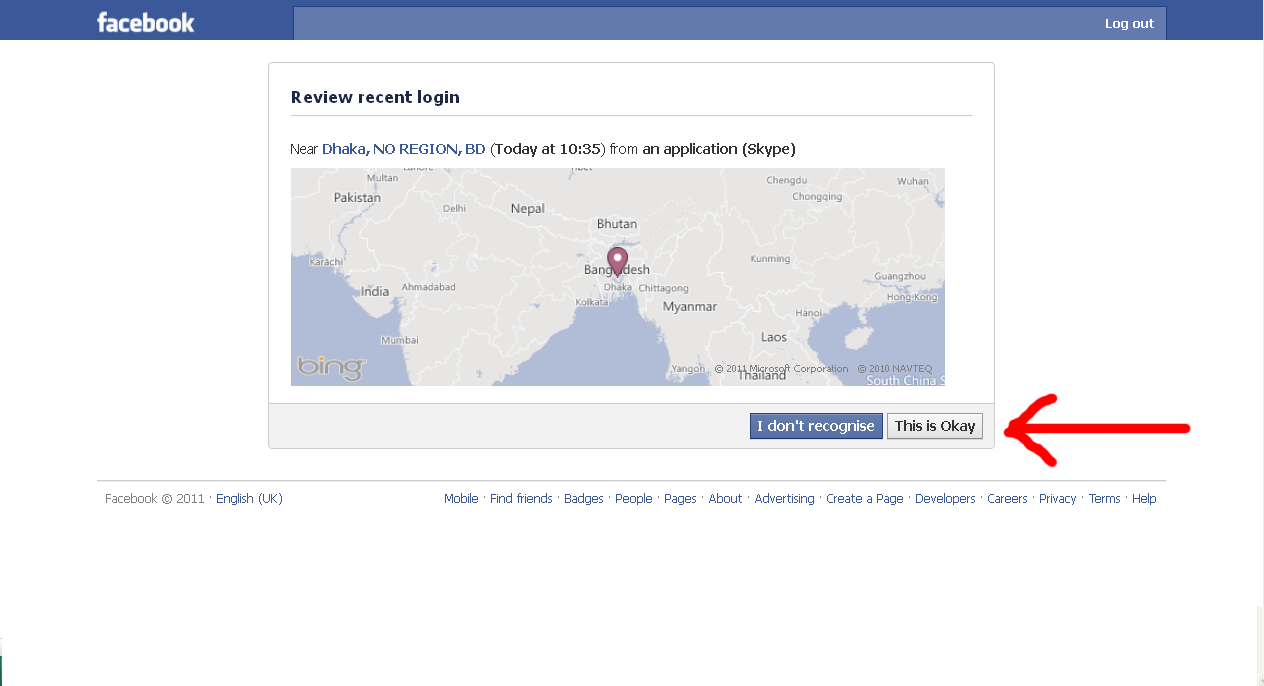1264x686 pixels.
Task: Click Delhi label on the map
Action: coord(455,209)
